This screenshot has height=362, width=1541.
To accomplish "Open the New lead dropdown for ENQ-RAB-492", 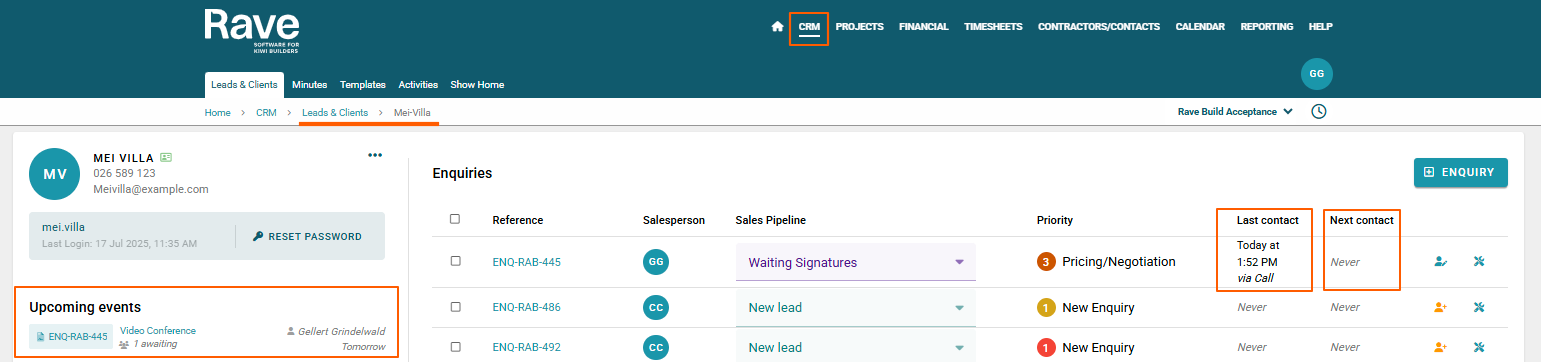I will (x=855, y=347).
